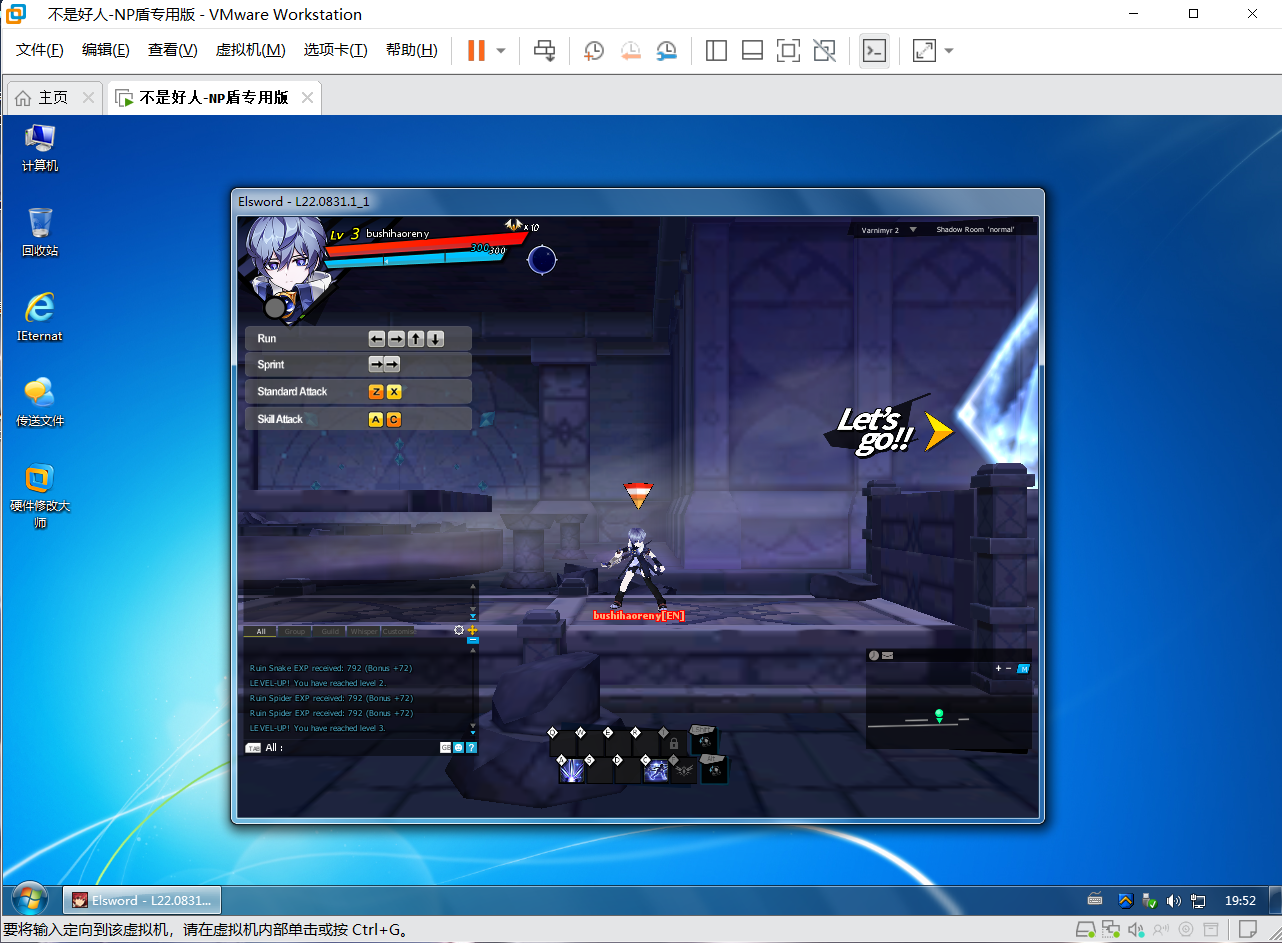Viewport: 1282px width, 943px height.
Task: Expand the power options dropdown arrow beside pause
Action: click(x=501, y=51)
